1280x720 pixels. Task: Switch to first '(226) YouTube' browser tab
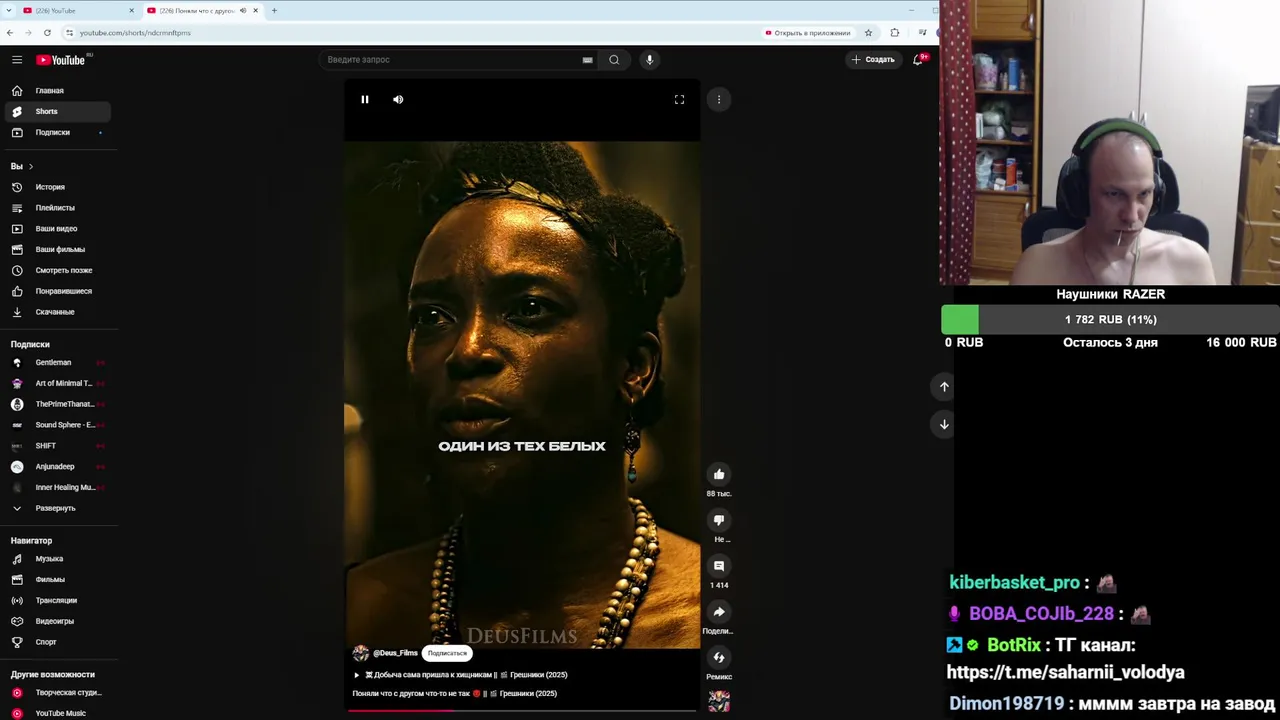(78, 11)
